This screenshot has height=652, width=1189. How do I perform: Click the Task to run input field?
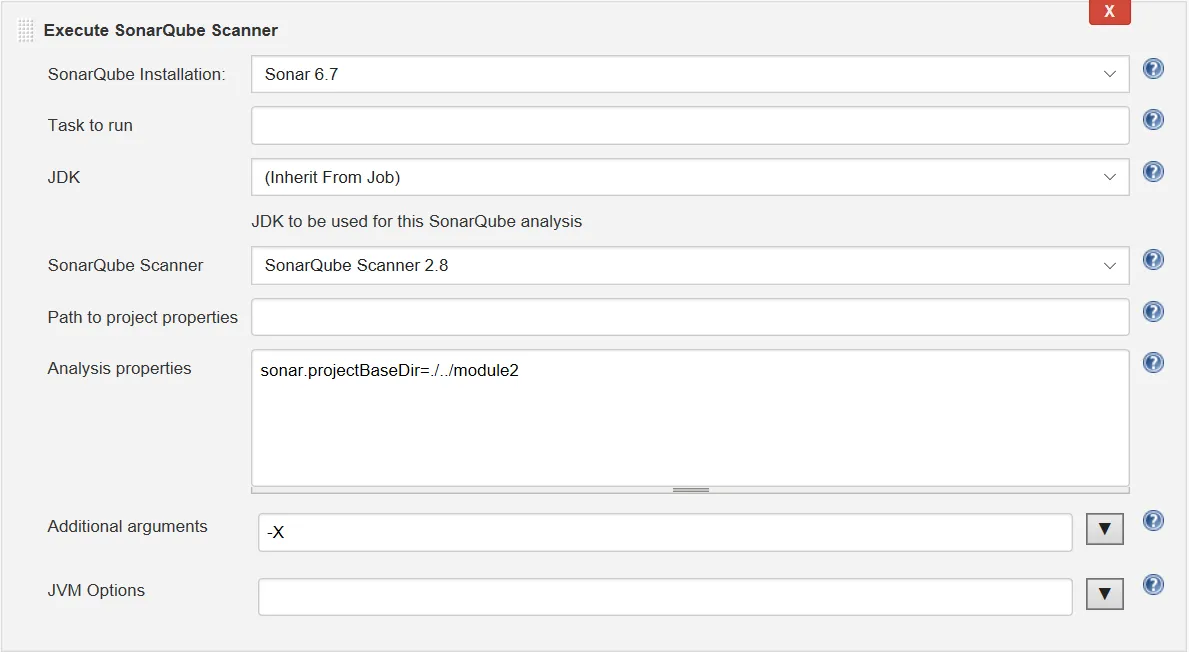(x=690, y=126)
